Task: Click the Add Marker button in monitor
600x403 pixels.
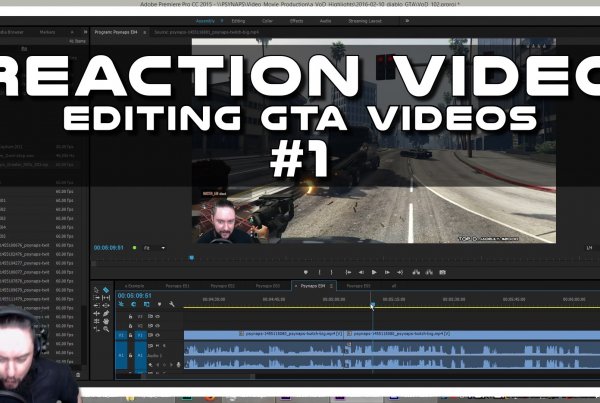Action: pyautogui.click(x=306, y=272)
